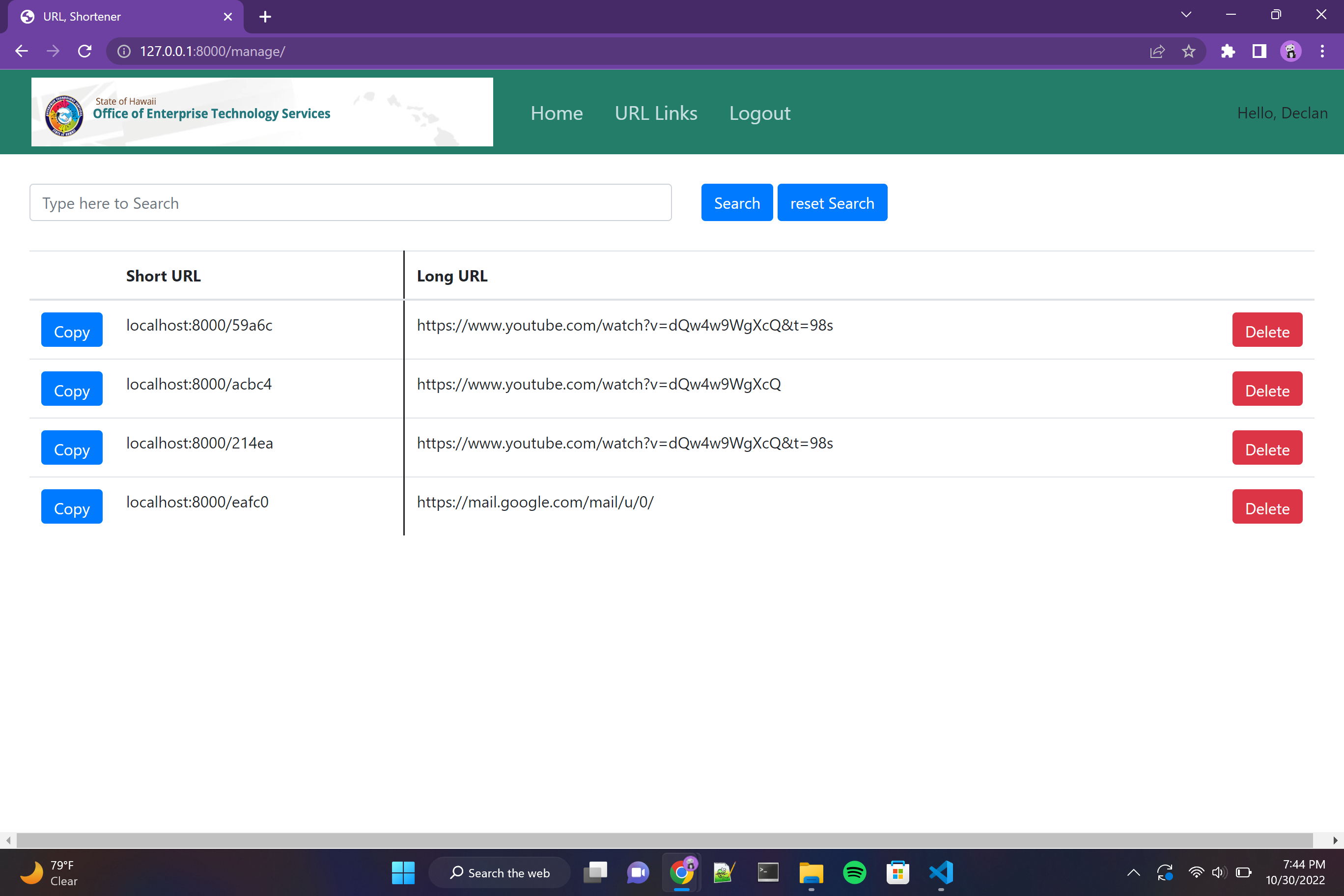Viewport: 1344px width, 896px height.
Task: Delete the mail.google.com row
Action: tap(1267, 506)
